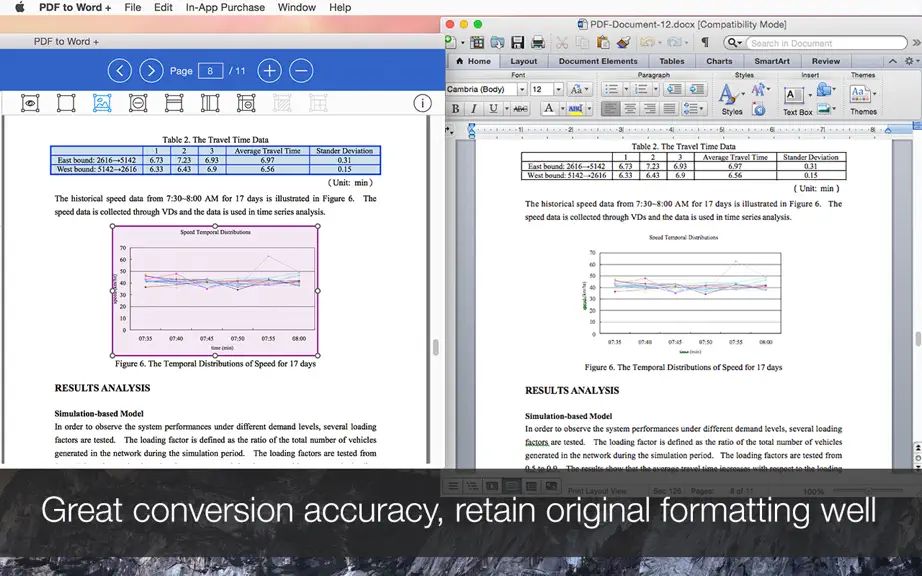Click the Save icon in Word toolbar

pyautogui.click(x=517, y=42)
